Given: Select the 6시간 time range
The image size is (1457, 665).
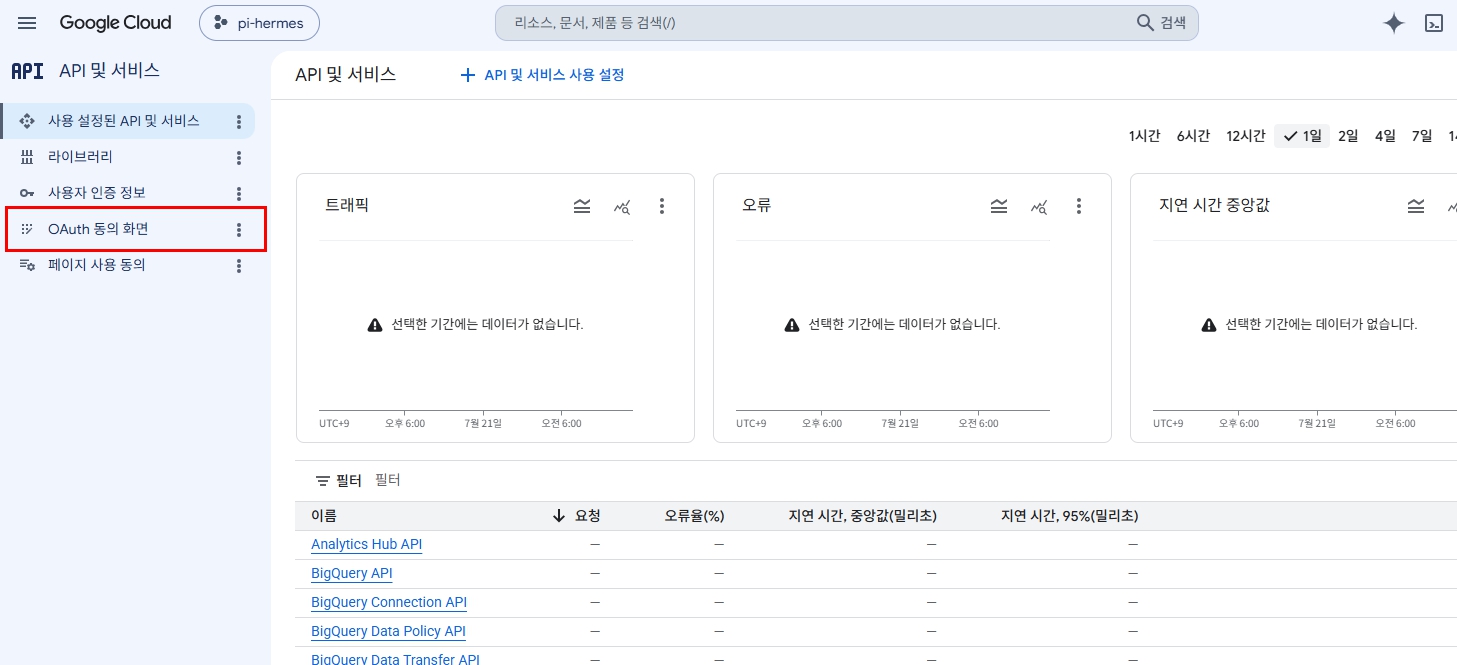Looking at the screenshot, I should 1193,136.
